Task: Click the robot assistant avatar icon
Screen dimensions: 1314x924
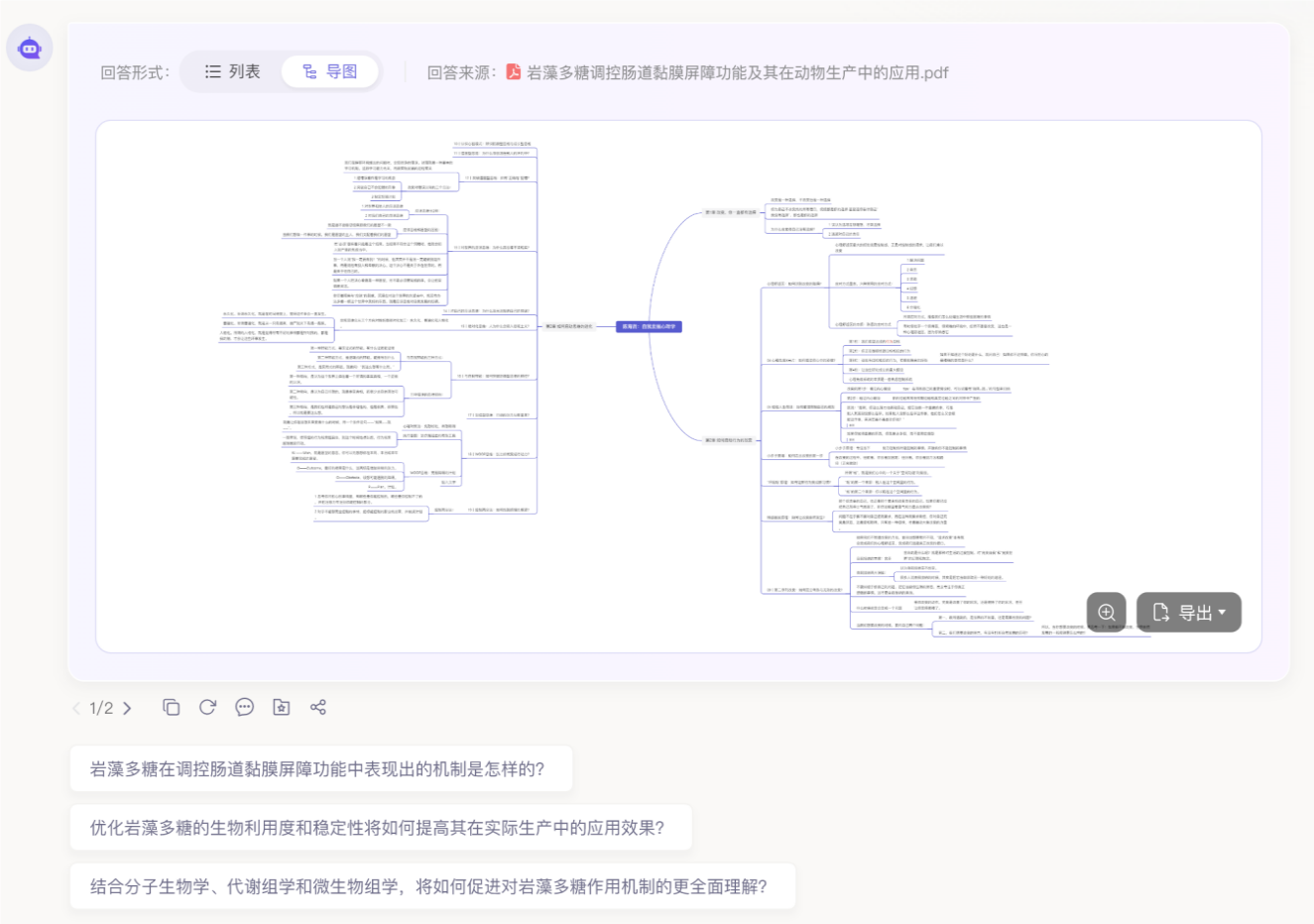Action: (30, 48)
